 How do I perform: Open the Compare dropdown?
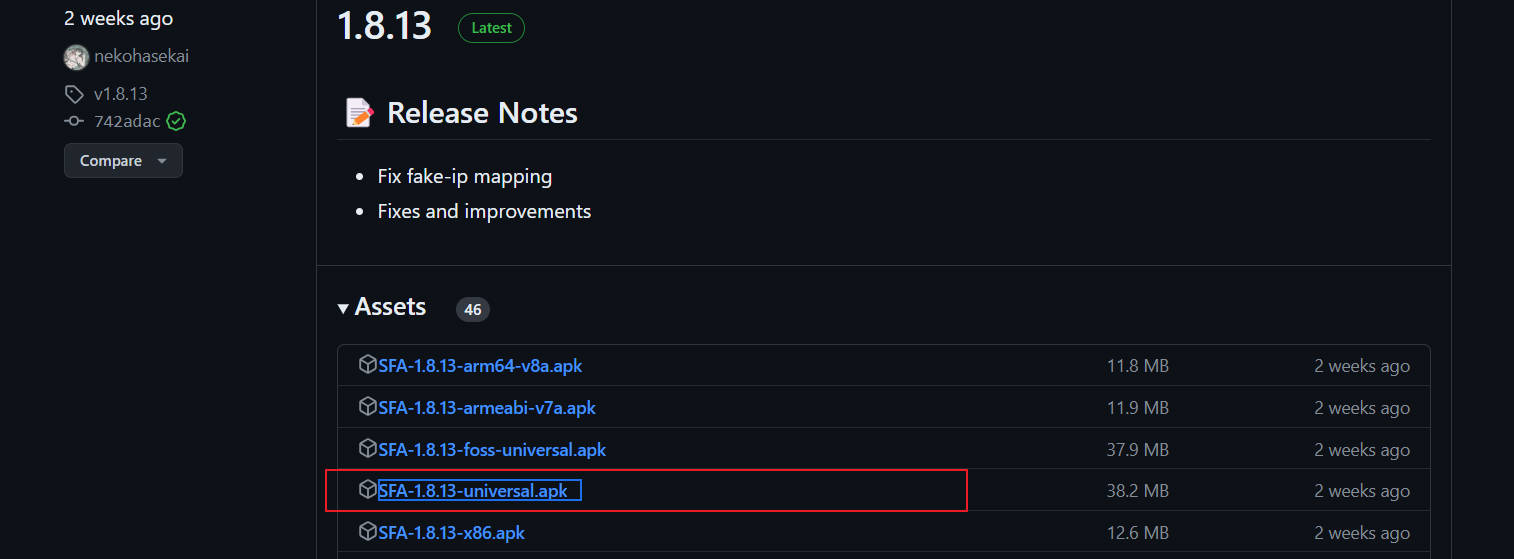123,161
